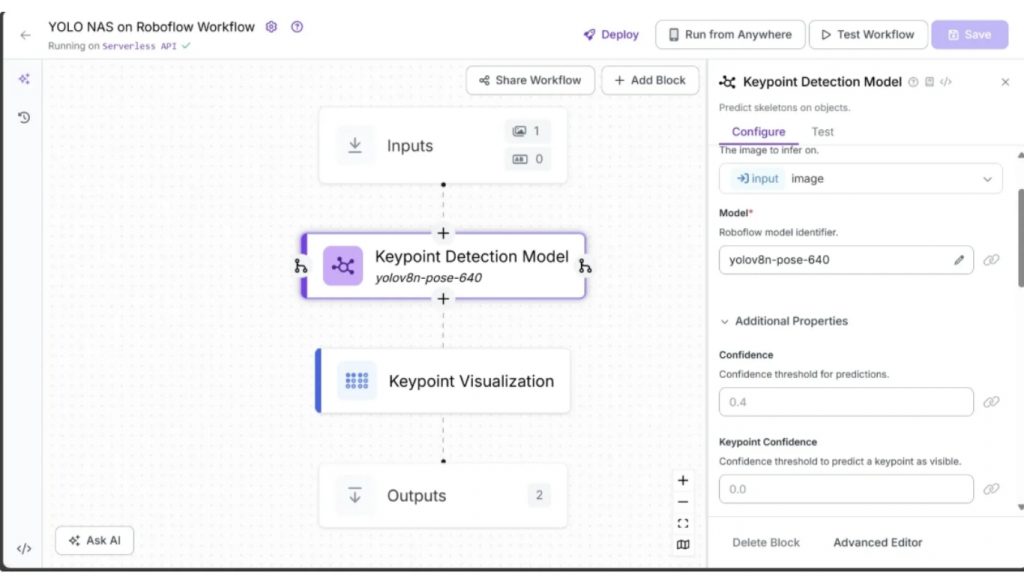1024x576 pixels.
Task: Click the help icon next to the workflow title
Action: [297, 27]
